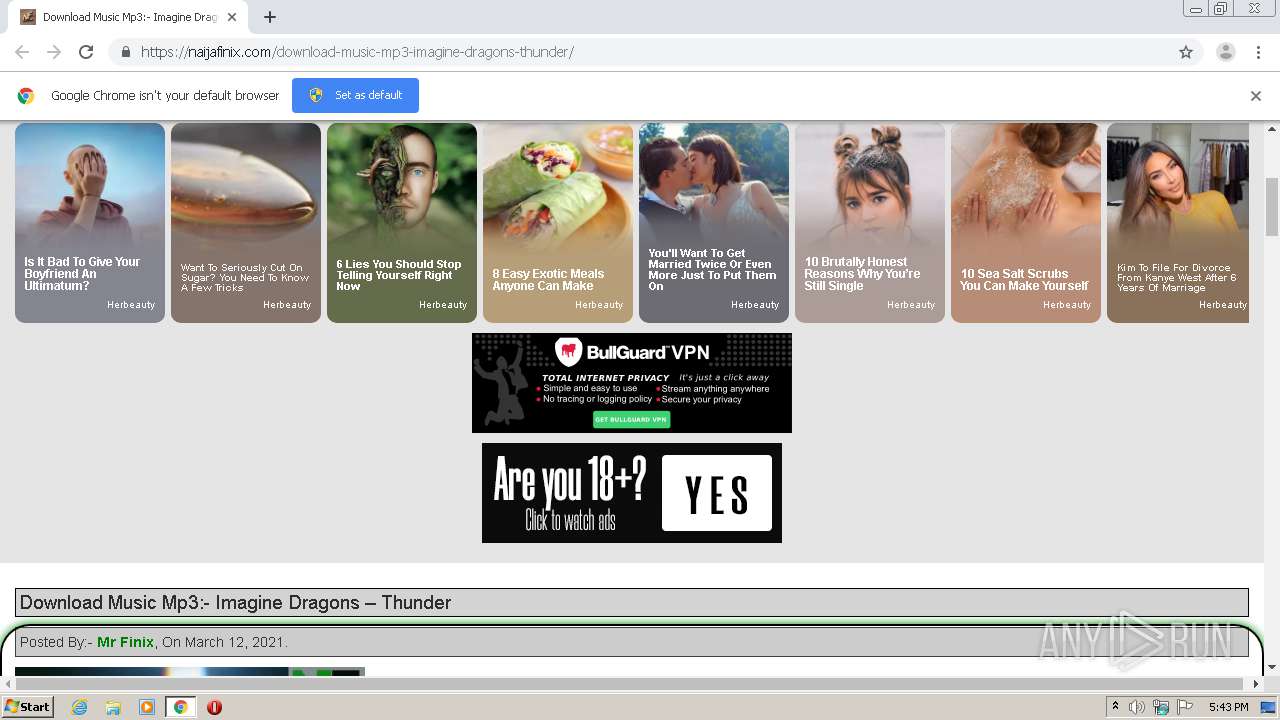Close the Download Music Mp3 tab
The width and height of the screenshot is (1280, 720).
pos(232,17)
